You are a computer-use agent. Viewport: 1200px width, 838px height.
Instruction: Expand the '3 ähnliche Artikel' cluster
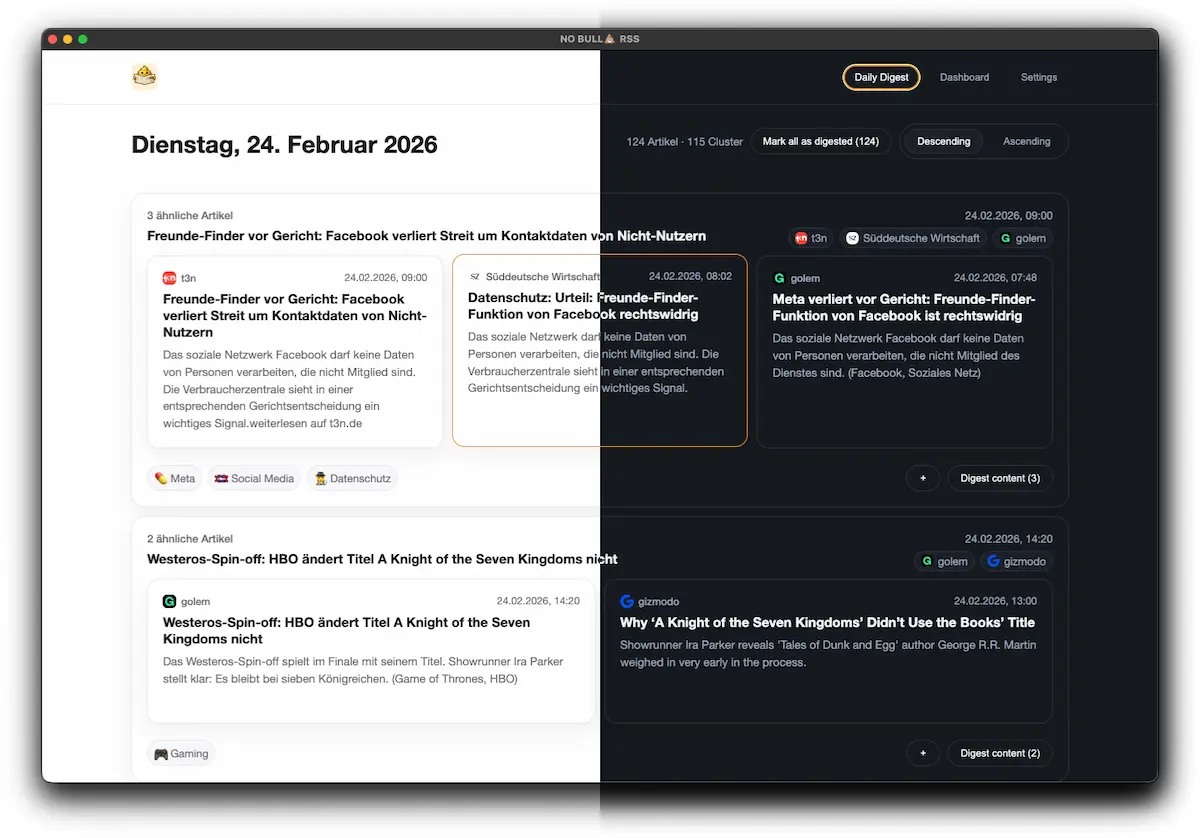coord(189,215)
